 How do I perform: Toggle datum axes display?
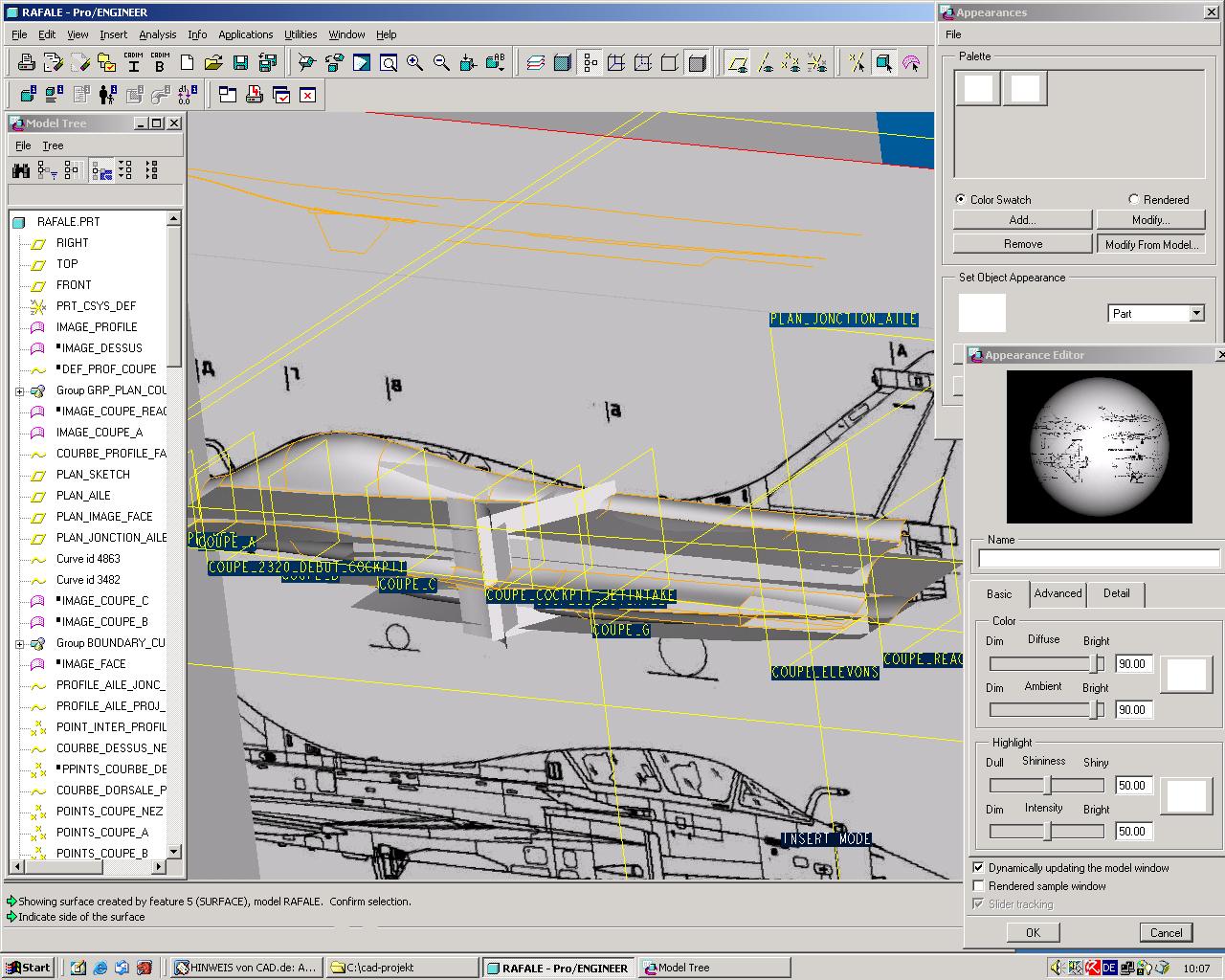pyautogui.click(x=764, y=63)
